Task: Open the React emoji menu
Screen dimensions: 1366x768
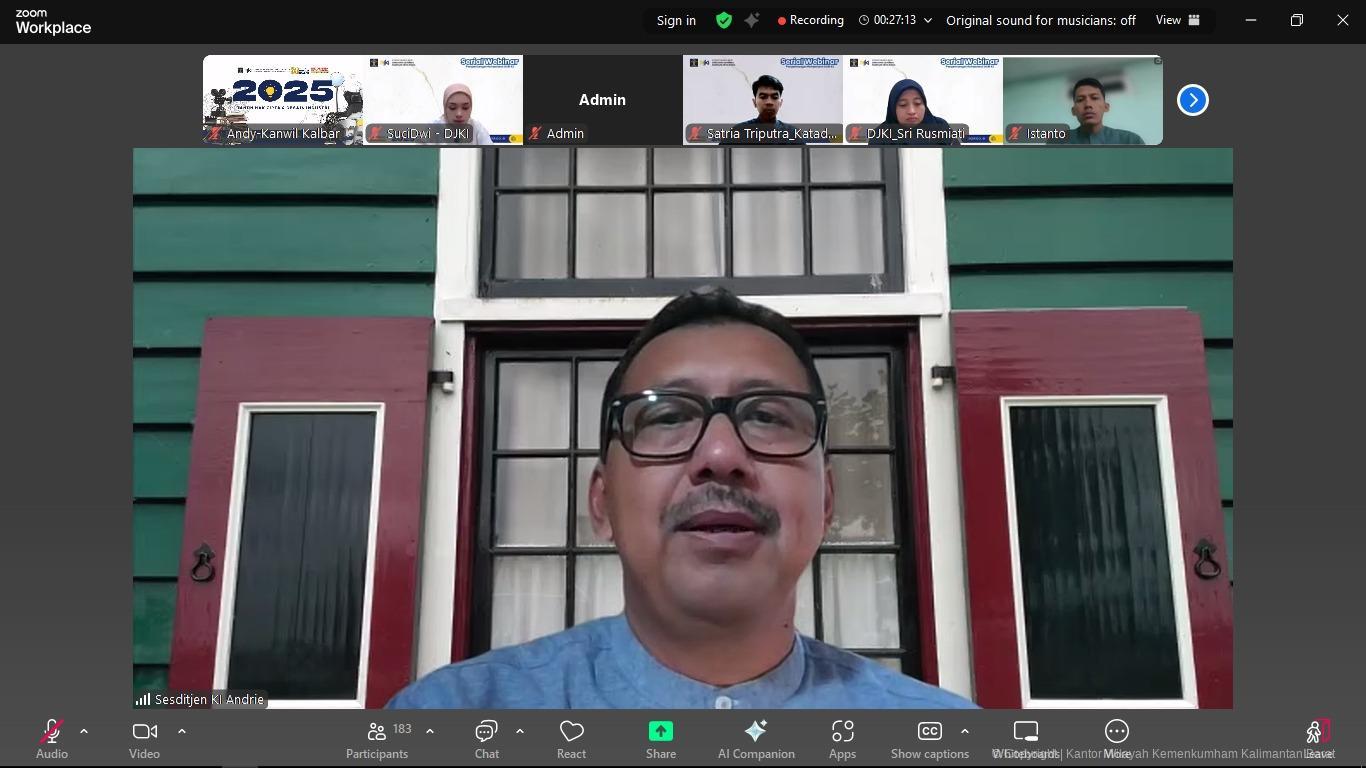Action: (571, 740)
